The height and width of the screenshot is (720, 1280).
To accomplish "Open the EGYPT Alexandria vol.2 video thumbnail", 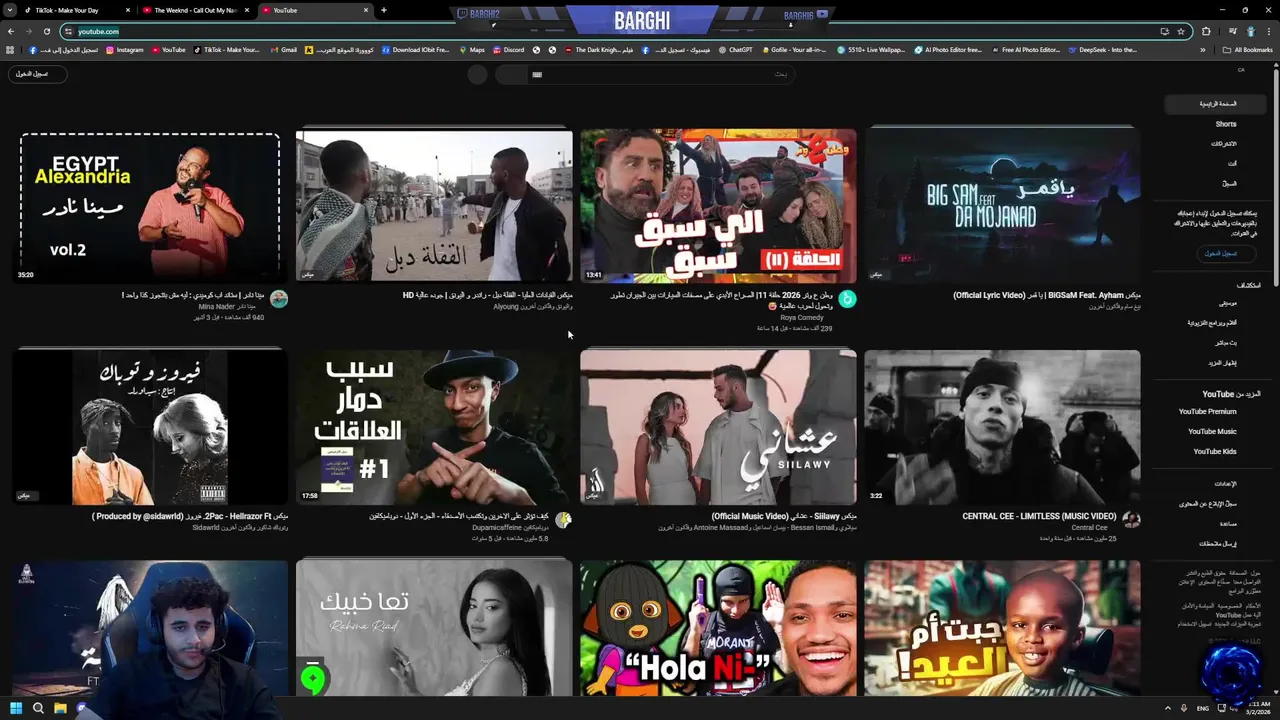I will click(150, 207).
